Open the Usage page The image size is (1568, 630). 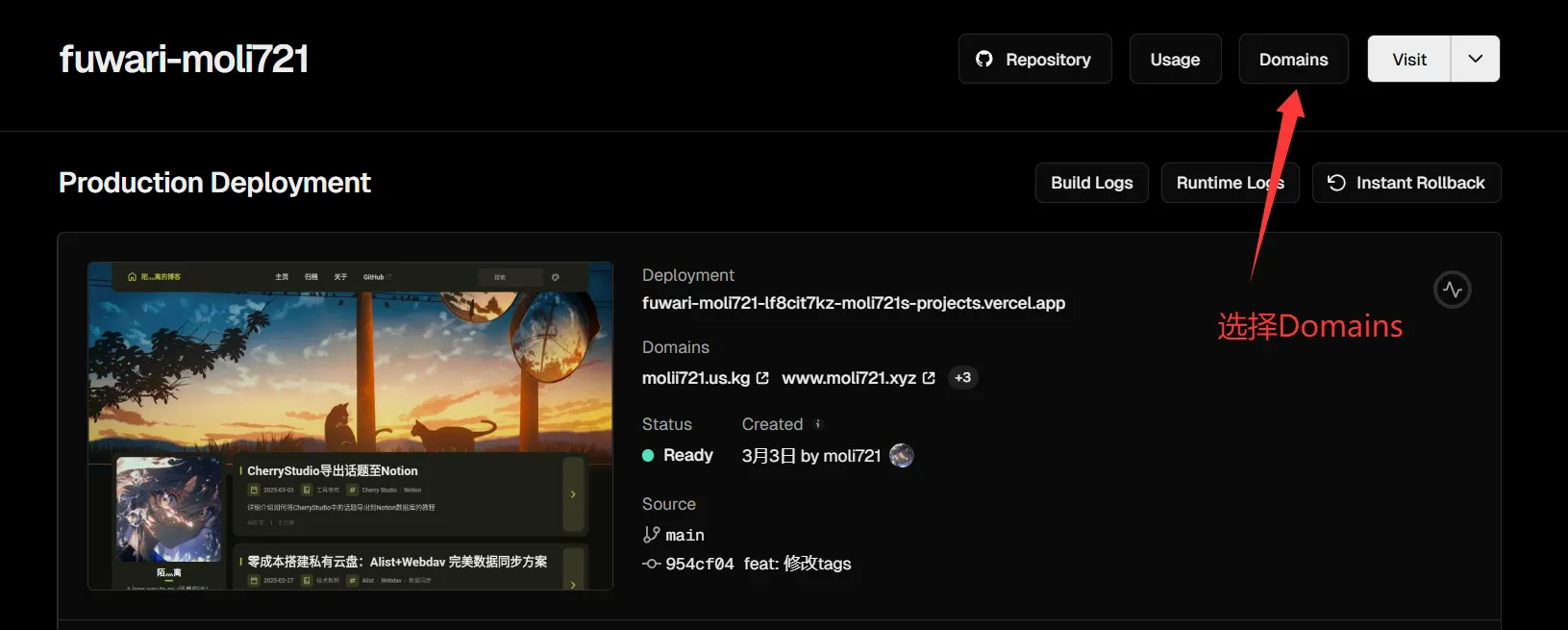pos(1175,59)
